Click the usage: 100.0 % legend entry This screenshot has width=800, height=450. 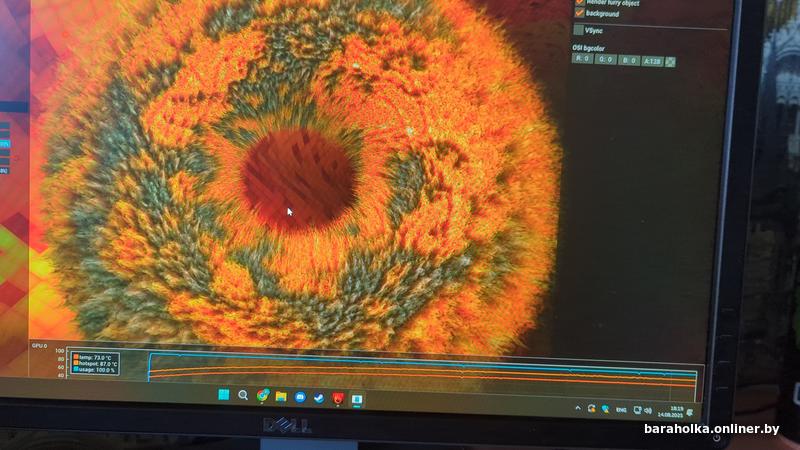pos(94,369)
